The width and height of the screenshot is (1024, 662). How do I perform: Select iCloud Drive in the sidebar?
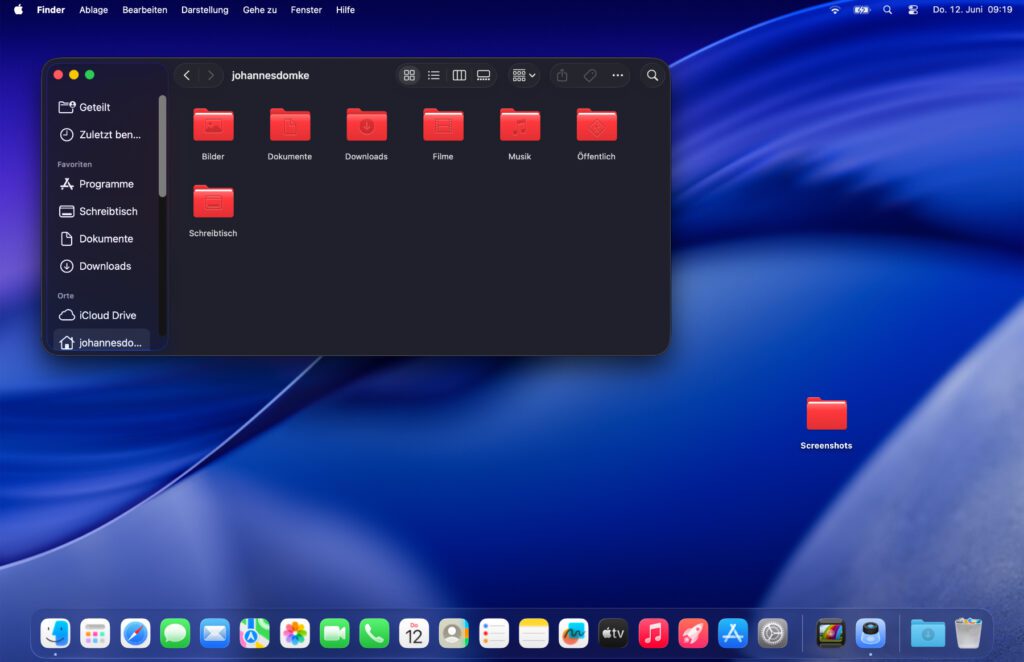[105, 315]
